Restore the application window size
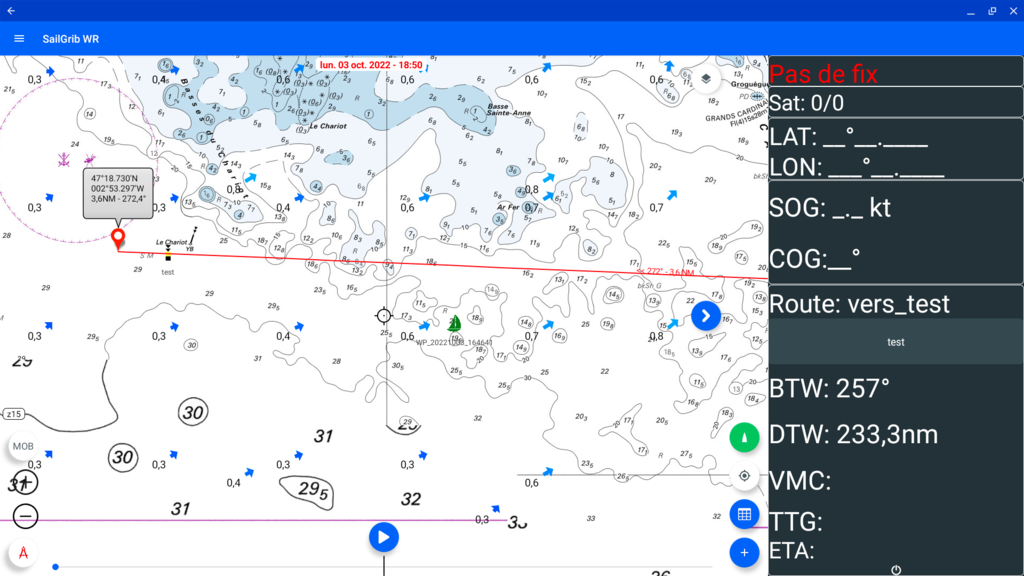The image size is (1024, 576). (x=992, y=11)
